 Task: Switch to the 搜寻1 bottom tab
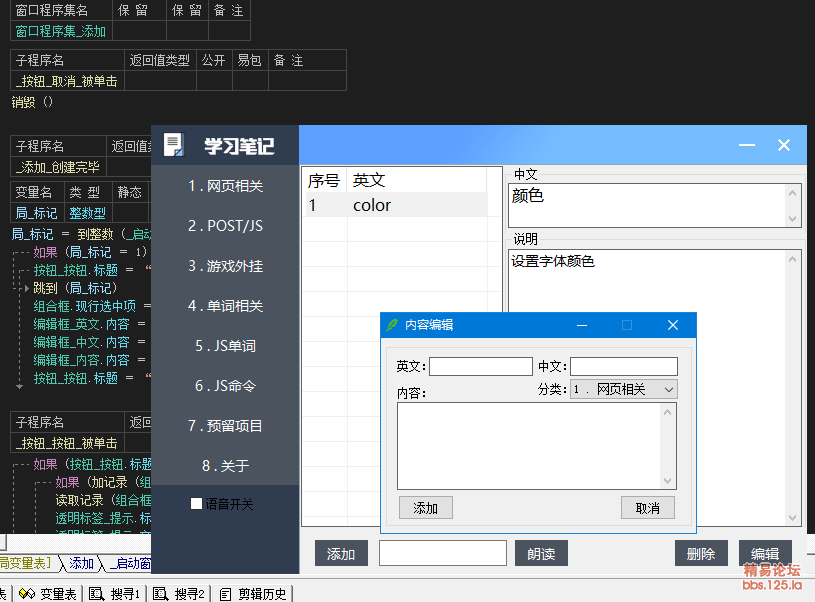click(x=114, y=594)
